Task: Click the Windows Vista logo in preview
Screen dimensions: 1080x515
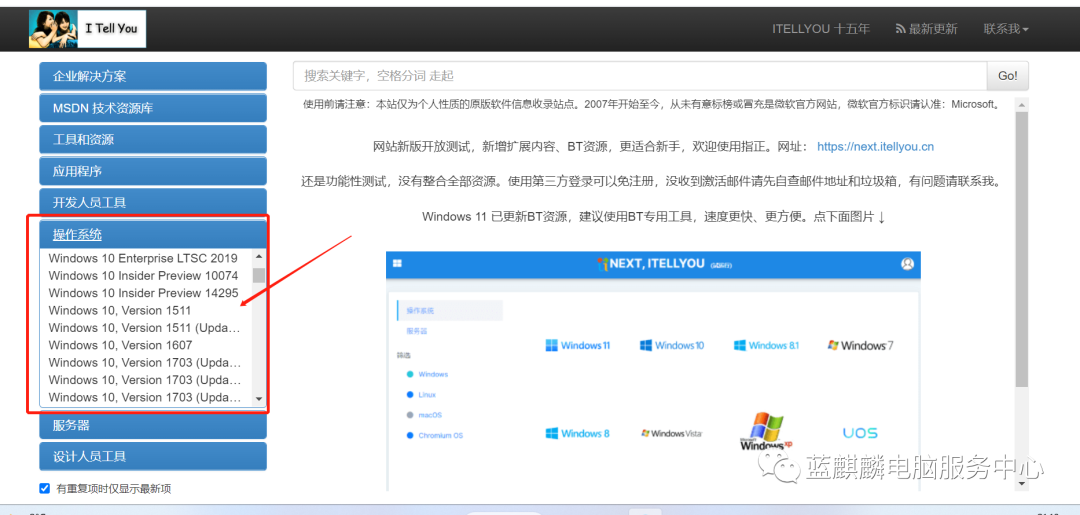Action: 672,433
